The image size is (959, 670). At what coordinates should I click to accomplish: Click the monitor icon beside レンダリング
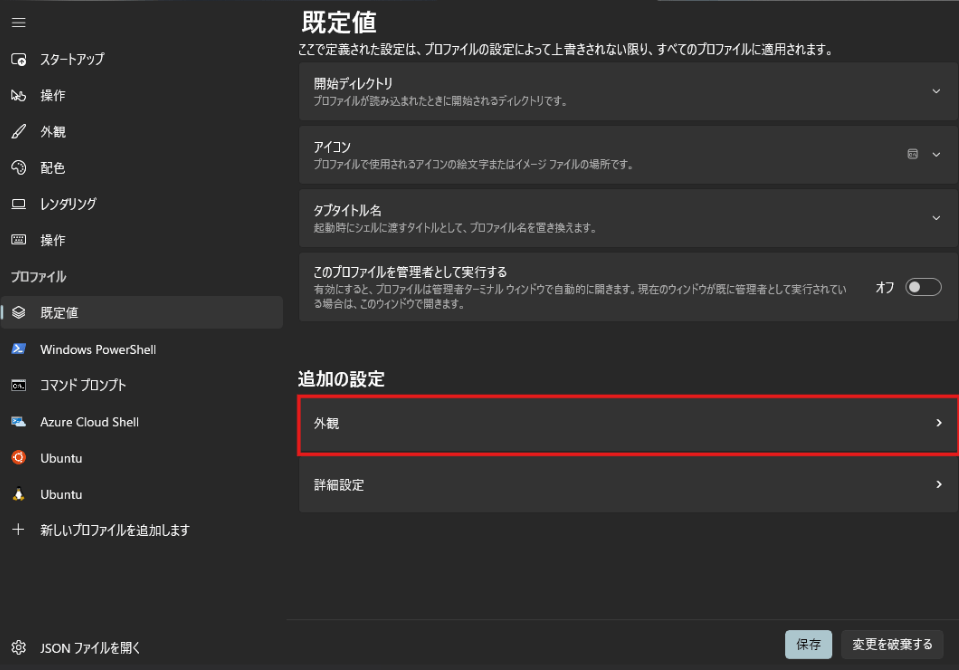19,204
